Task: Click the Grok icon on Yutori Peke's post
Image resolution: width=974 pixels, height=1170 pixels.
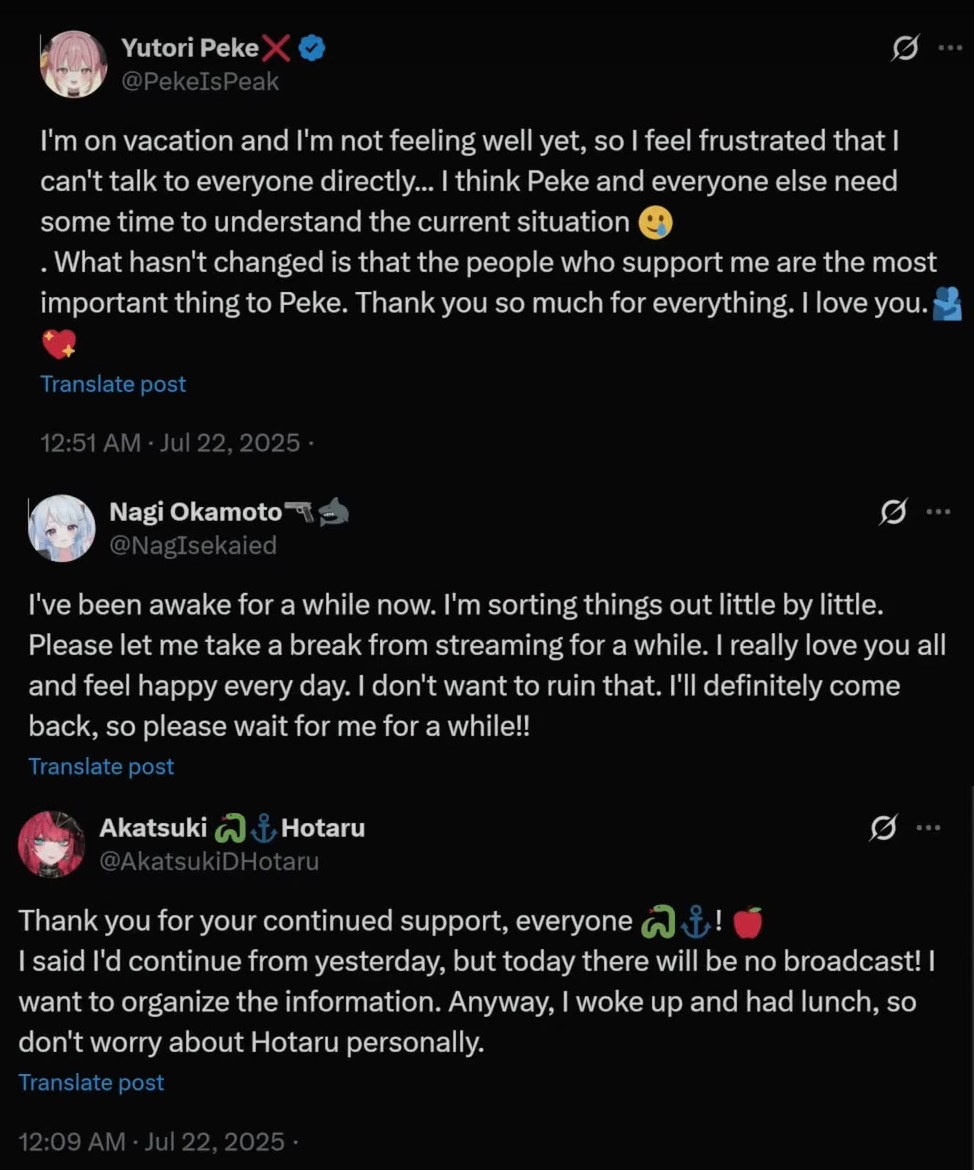Action: tap(904, 48)
